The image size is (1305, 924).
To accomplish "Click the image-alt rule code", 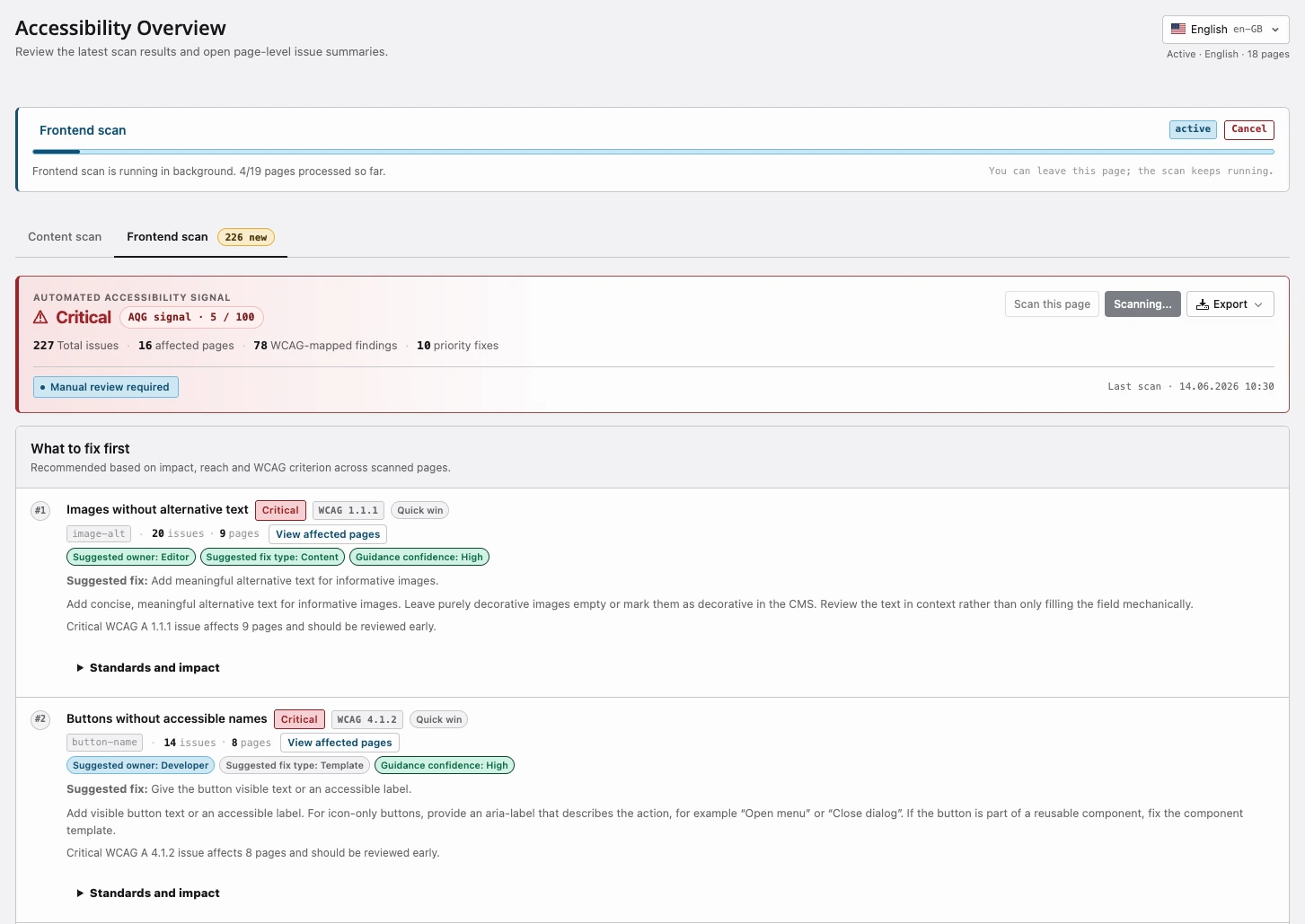I will click(99, 534).
